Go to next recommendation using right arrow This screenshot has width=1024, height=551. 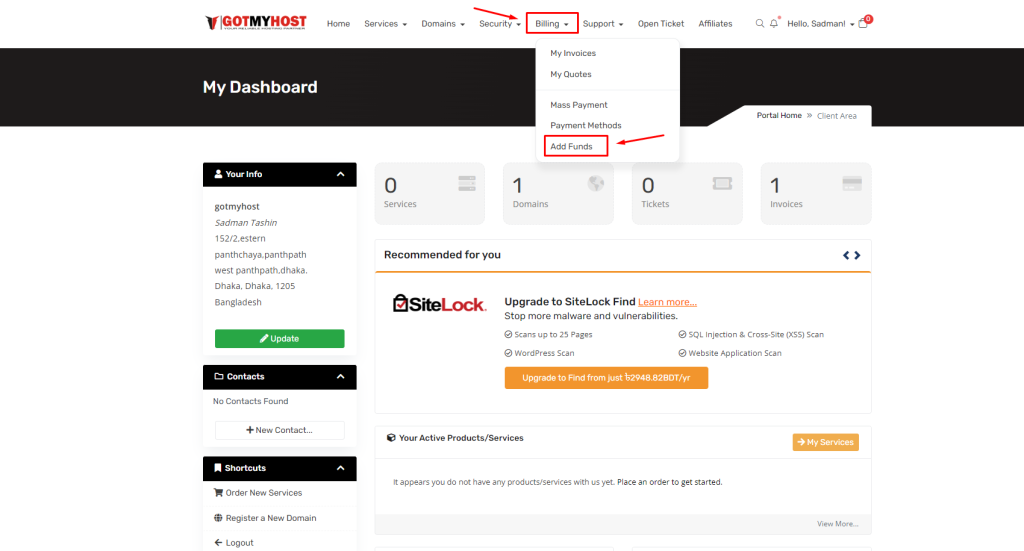pos(857,255)
